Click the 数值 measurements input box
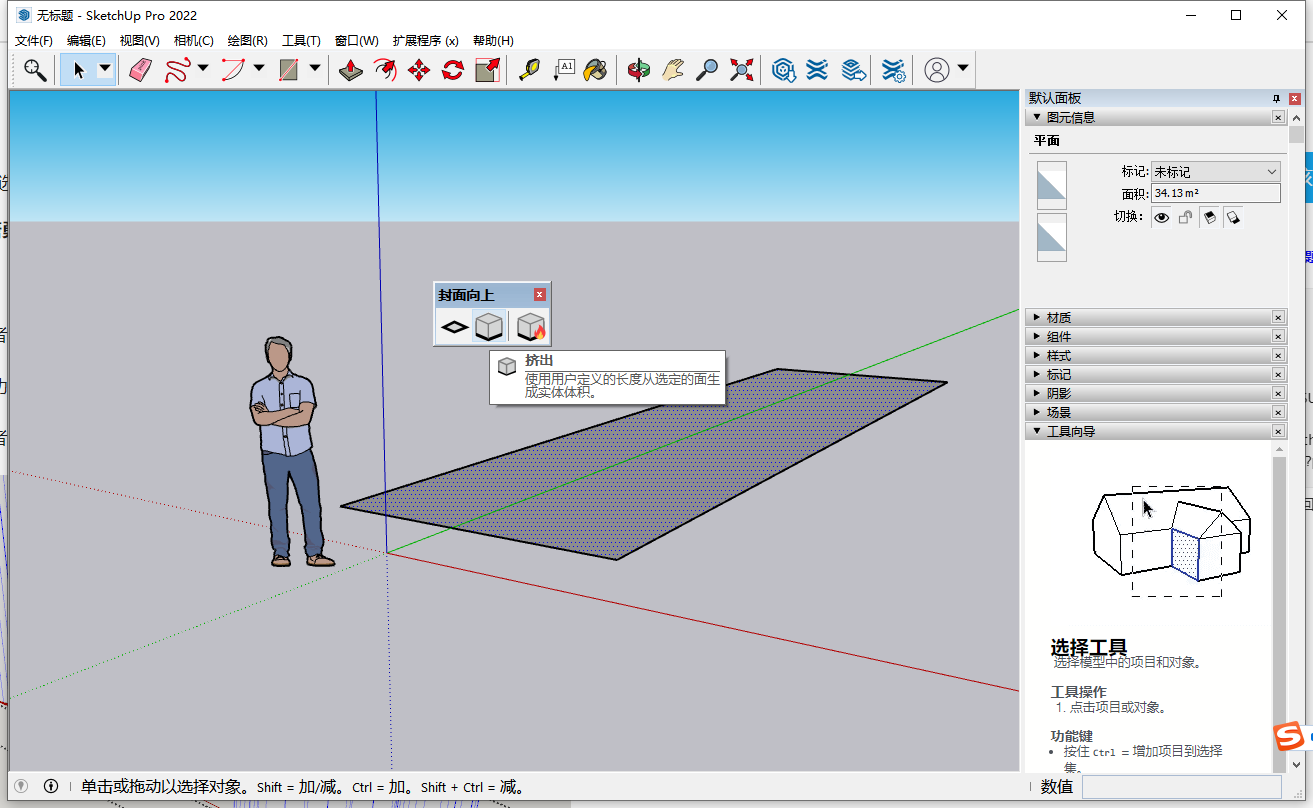 (1181, 787)
